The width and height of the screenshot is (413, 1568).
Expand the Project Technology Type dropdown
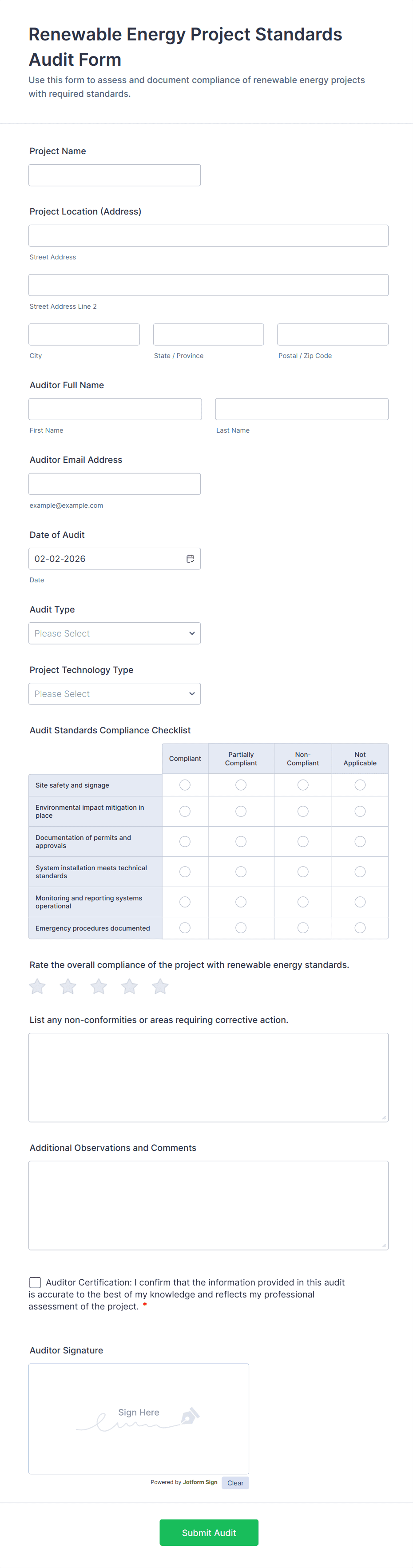point(114,694)
